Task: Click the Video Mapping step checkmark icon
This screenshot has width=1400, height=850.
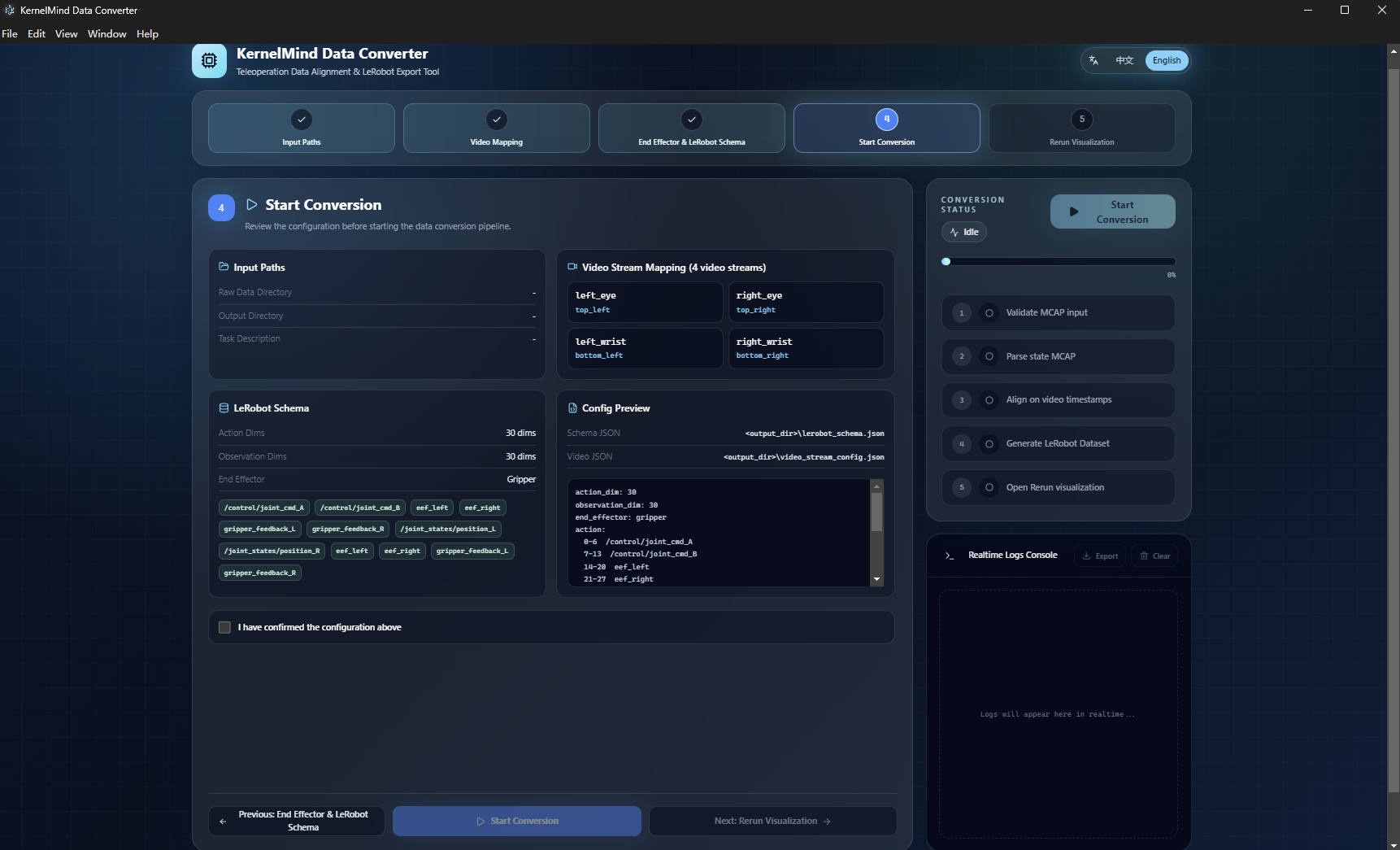Action: (x=497, y=120)
